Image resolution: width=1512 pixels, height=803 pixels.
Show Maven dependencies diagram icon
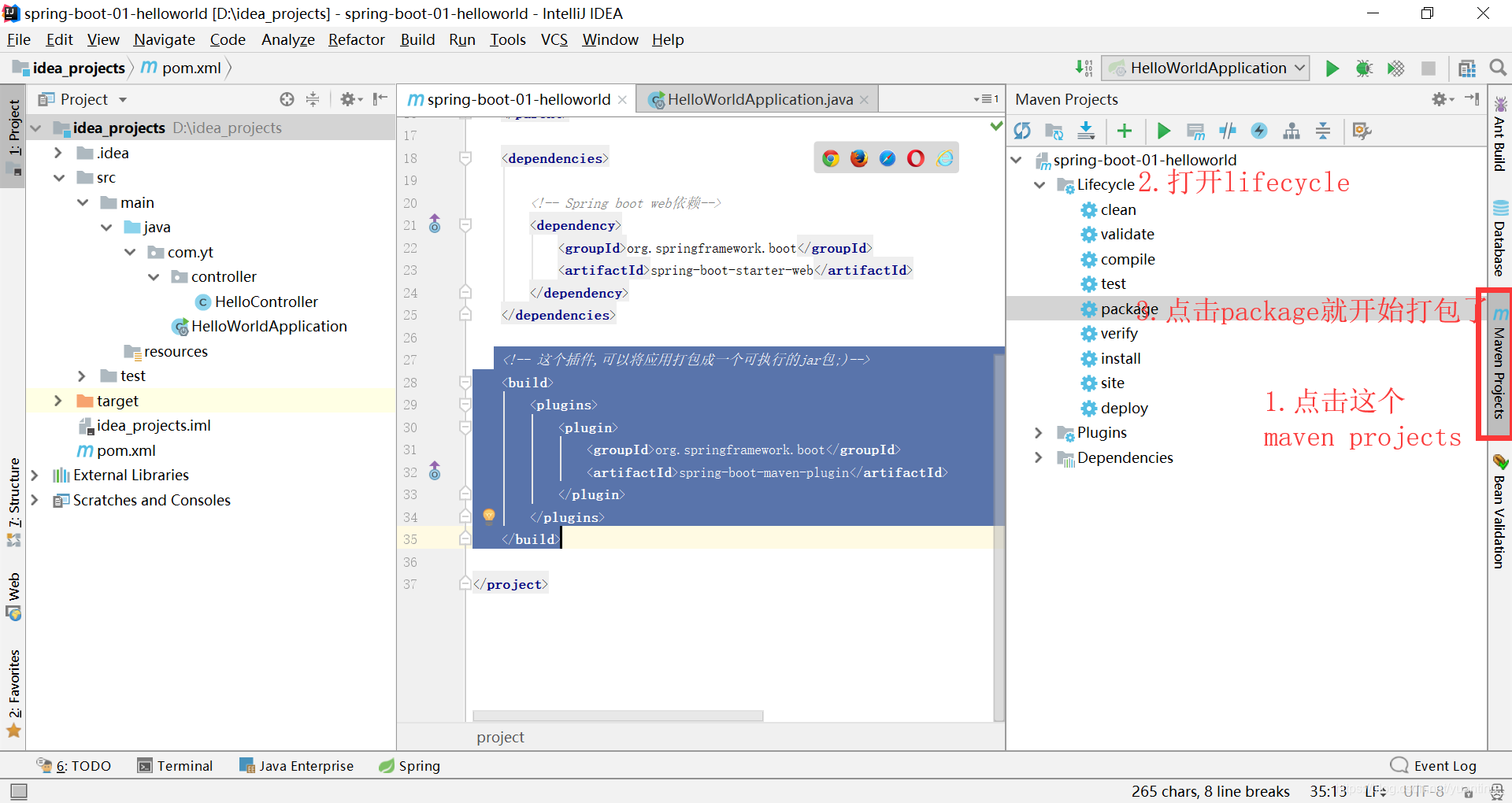(1291, 131)
